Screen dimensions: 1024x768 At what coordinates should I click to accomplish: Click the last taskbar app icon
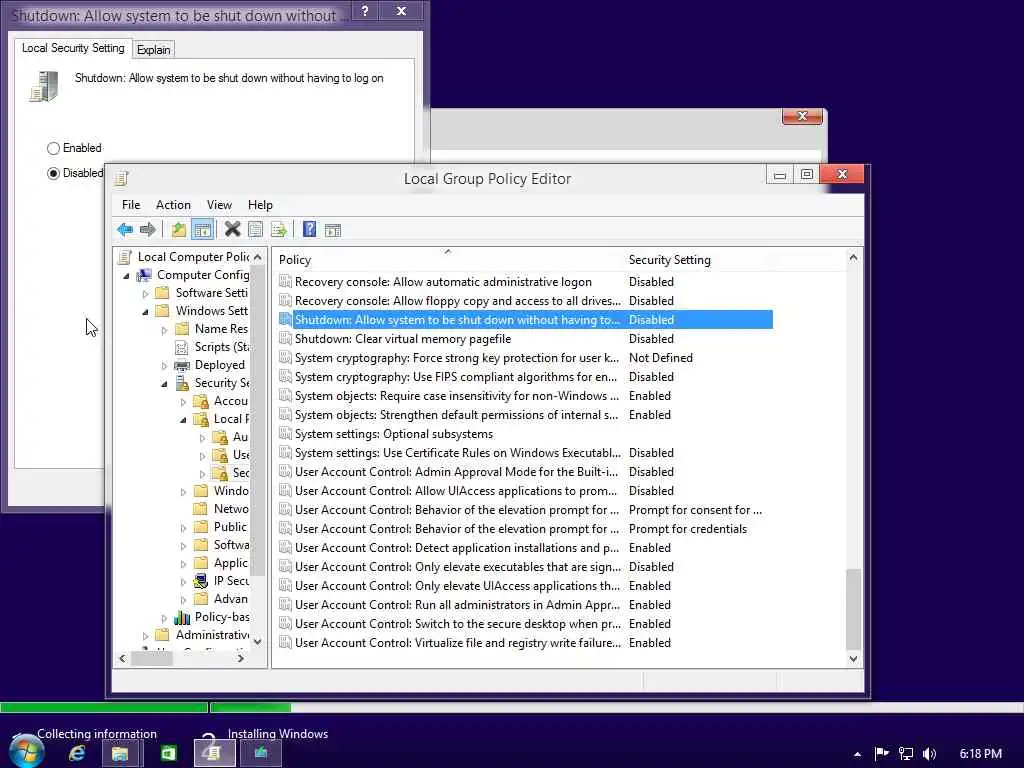tap(261, 753)
